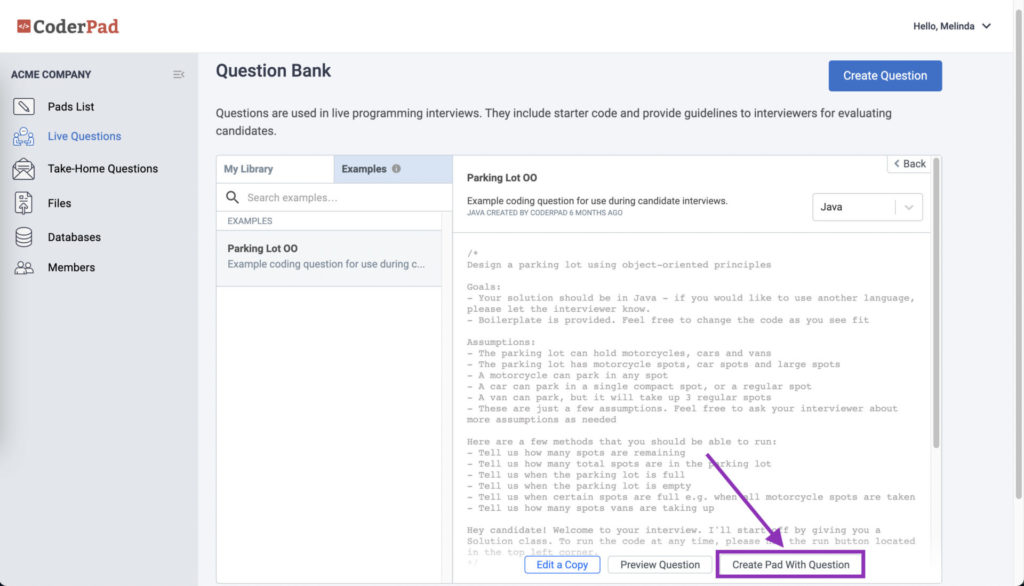Click Create Pad With Question button

[790, 564]
